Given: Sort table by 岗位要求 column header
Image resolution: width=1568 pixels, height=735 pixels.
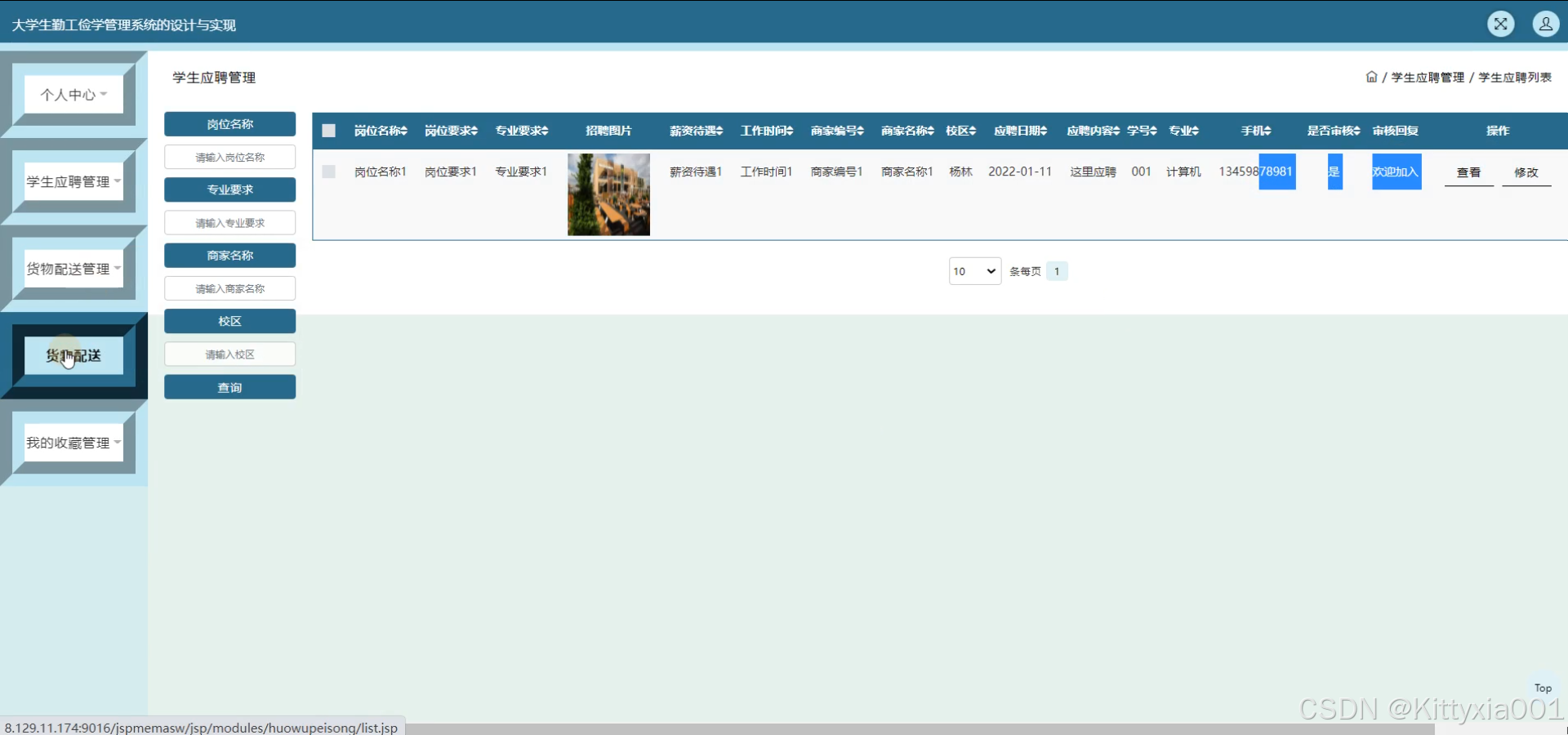Looking at the screenshot, I should pos(451,131).
